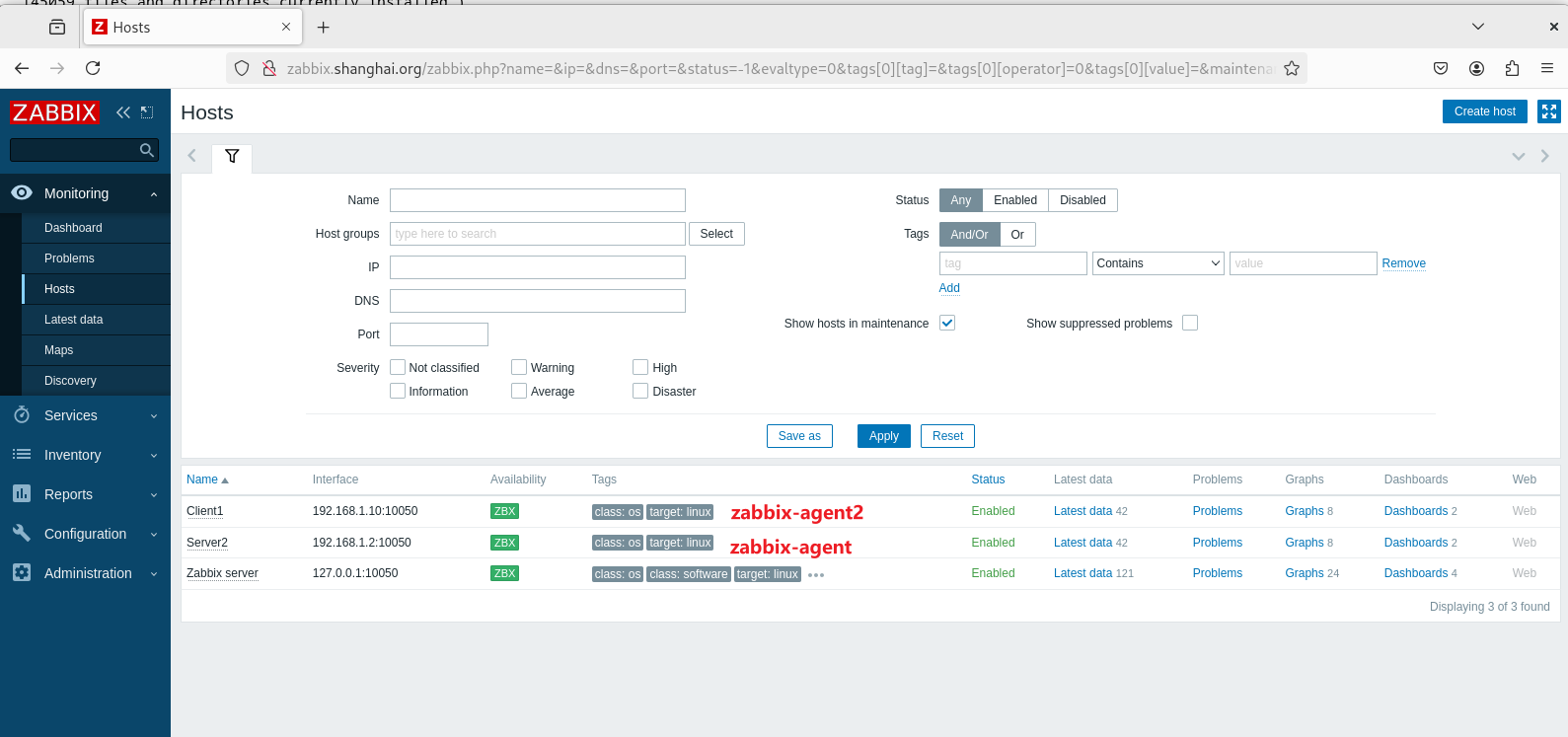Enable Show suppressed problems checkbox

[x=1190, y=323]
